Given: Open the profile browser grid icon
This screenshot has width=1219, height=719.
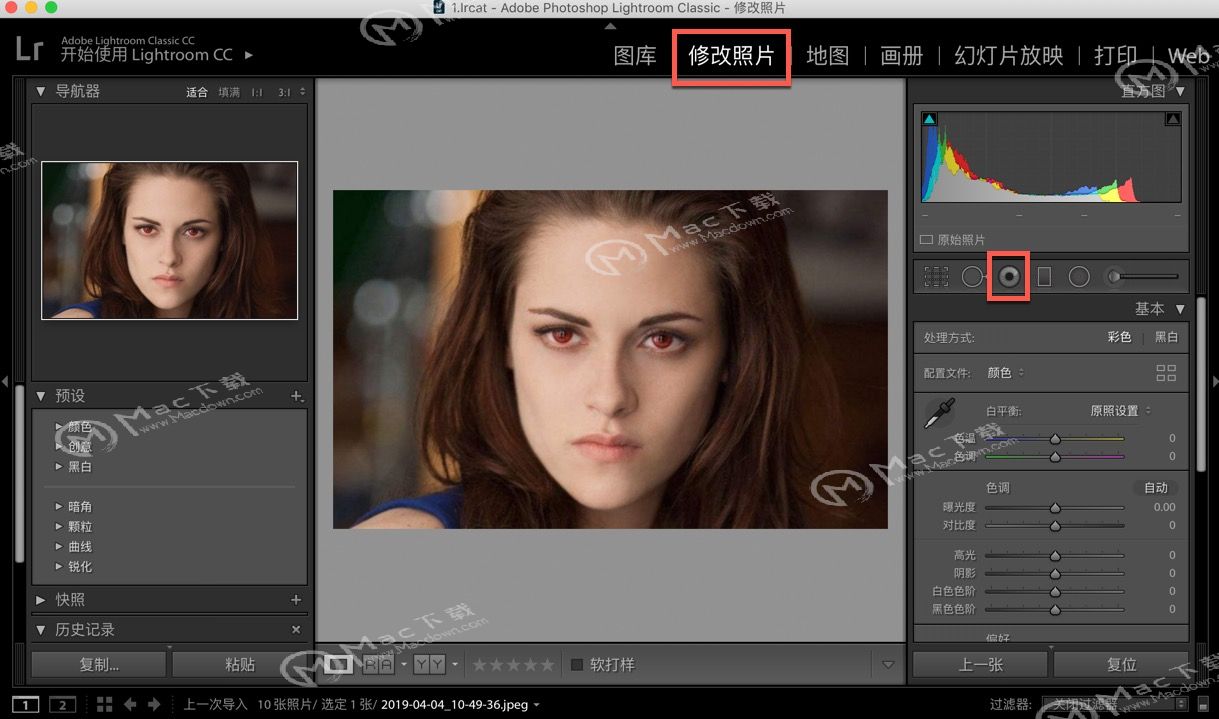Looking at the screenshot, I should [1166, 373].
